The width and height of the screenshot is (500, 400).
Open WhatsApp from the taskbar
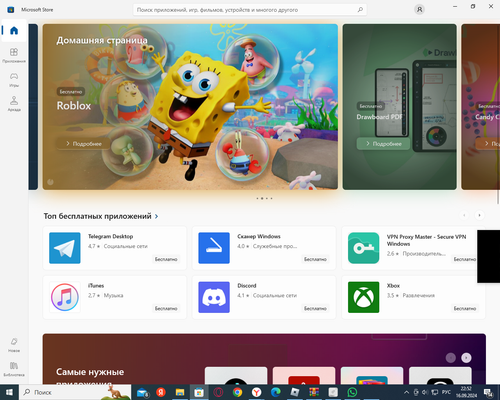[352, 392]
